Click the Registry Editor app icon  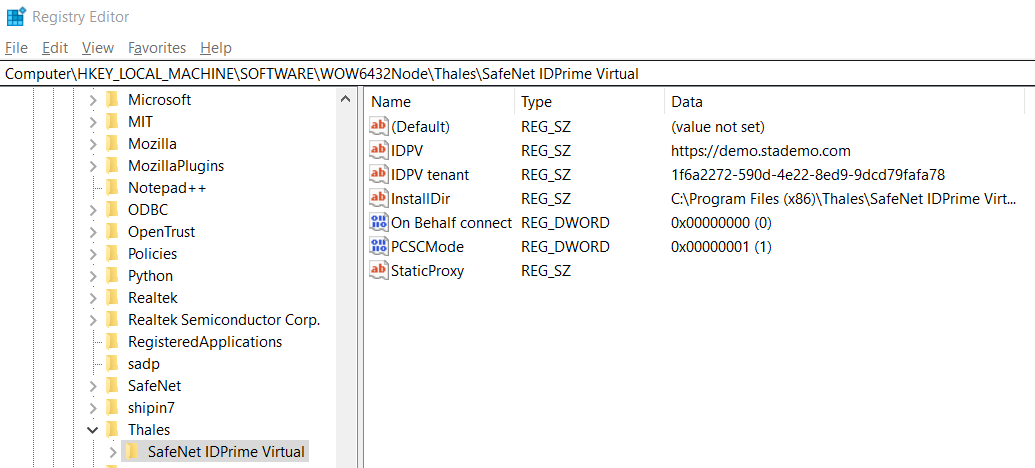coord(16,16)
